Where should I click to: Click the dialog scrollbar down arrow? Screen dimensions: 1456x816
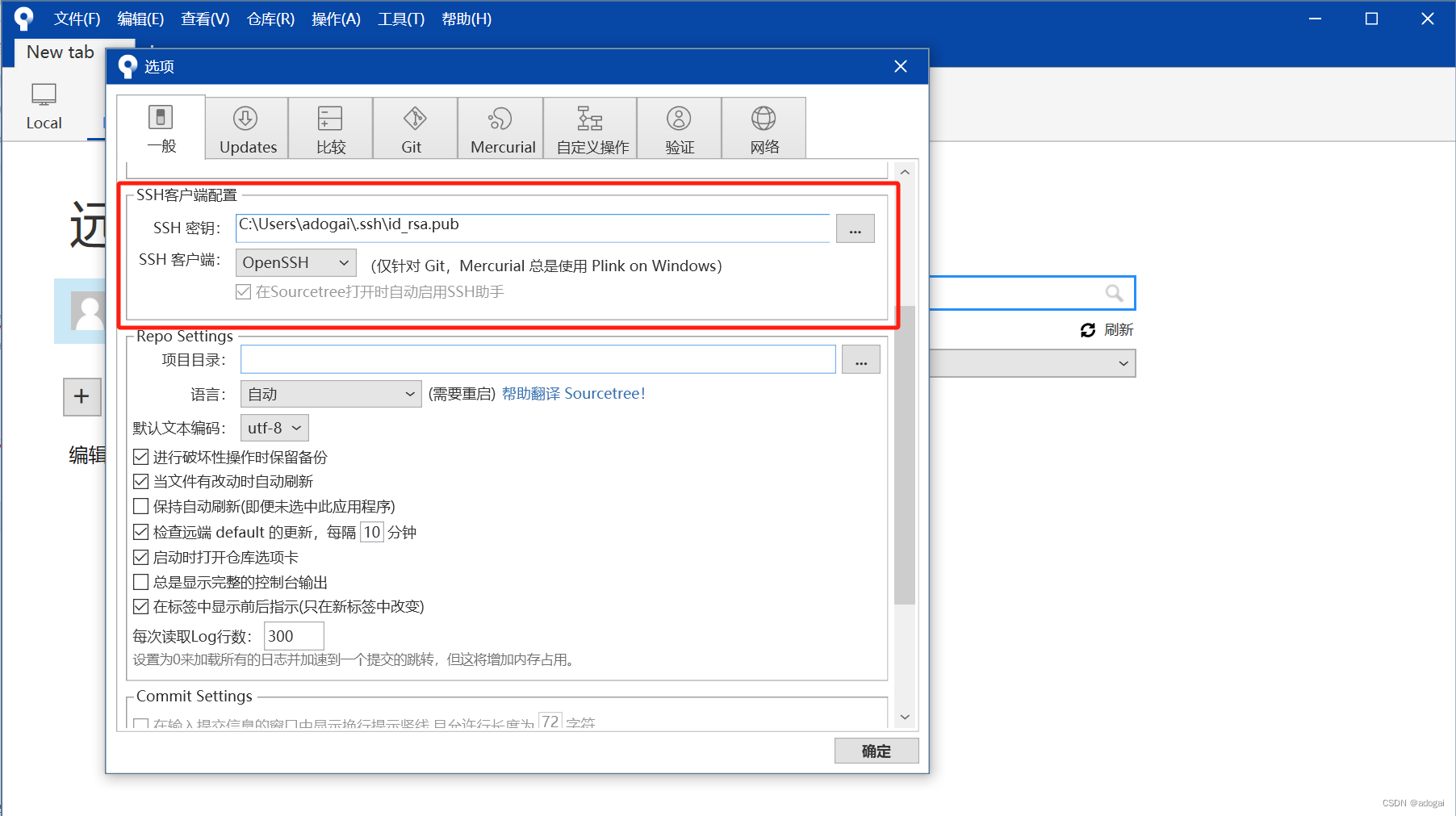pyautogui.click(x=905, y=717)
